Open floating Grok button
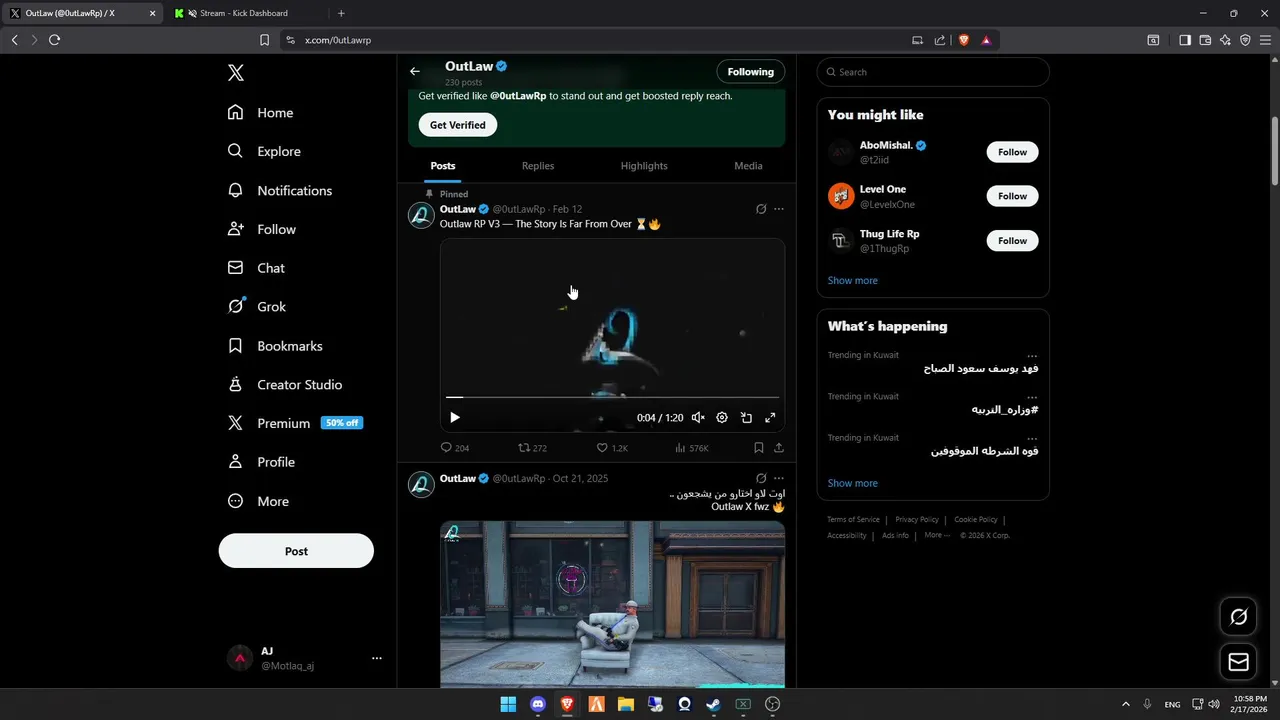 [1238, 617]
